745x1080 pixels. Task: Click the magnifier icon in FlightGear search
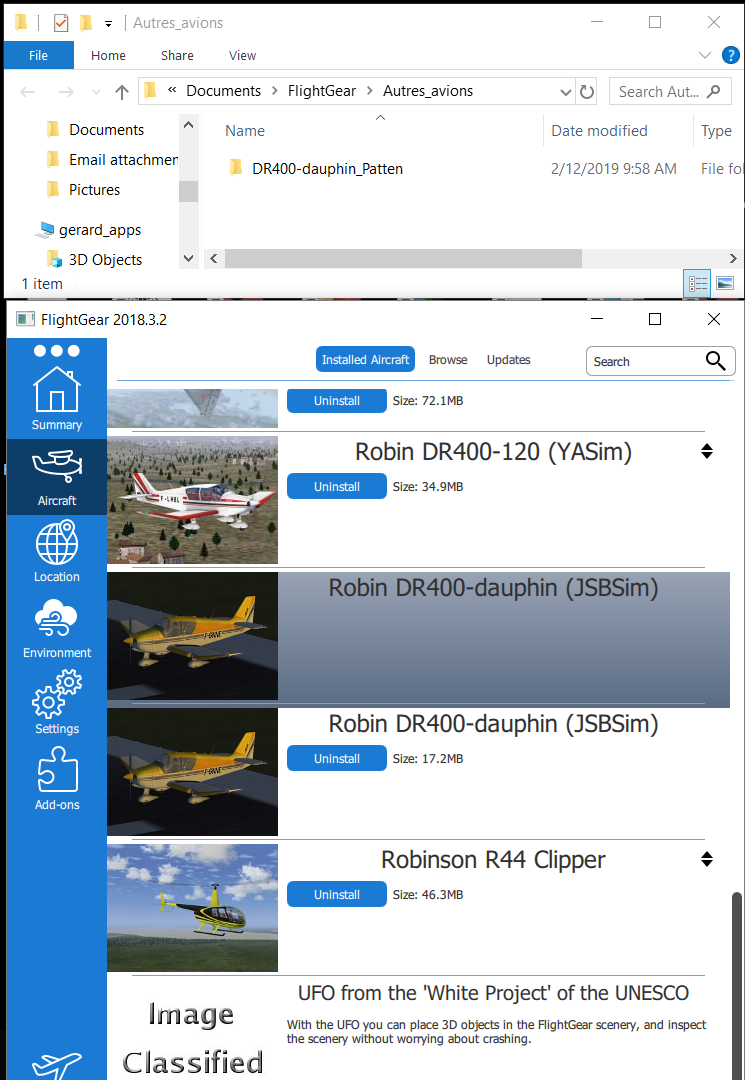[715, 361]
